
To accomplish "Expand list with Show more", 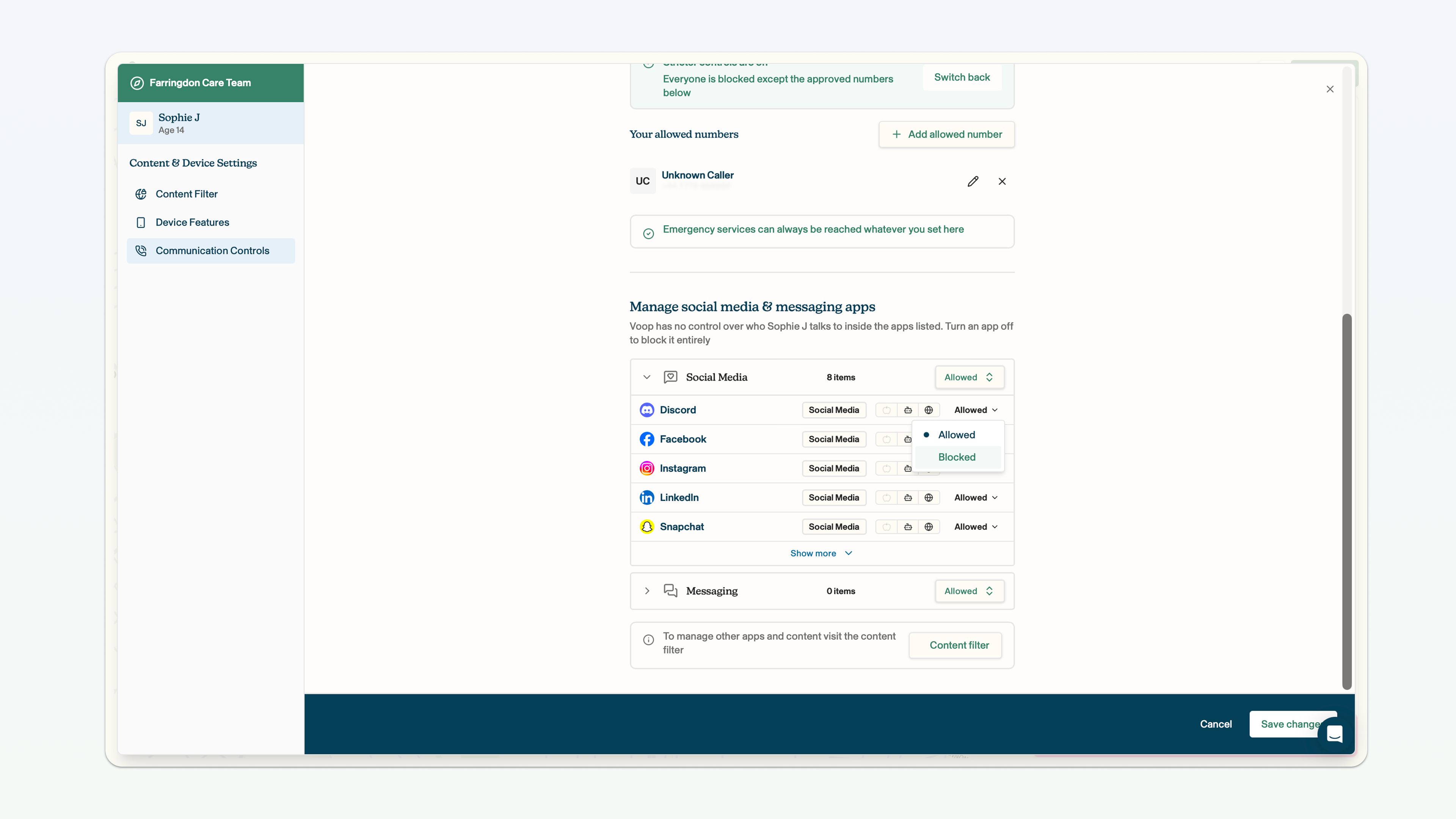I will tap(821, 554).
